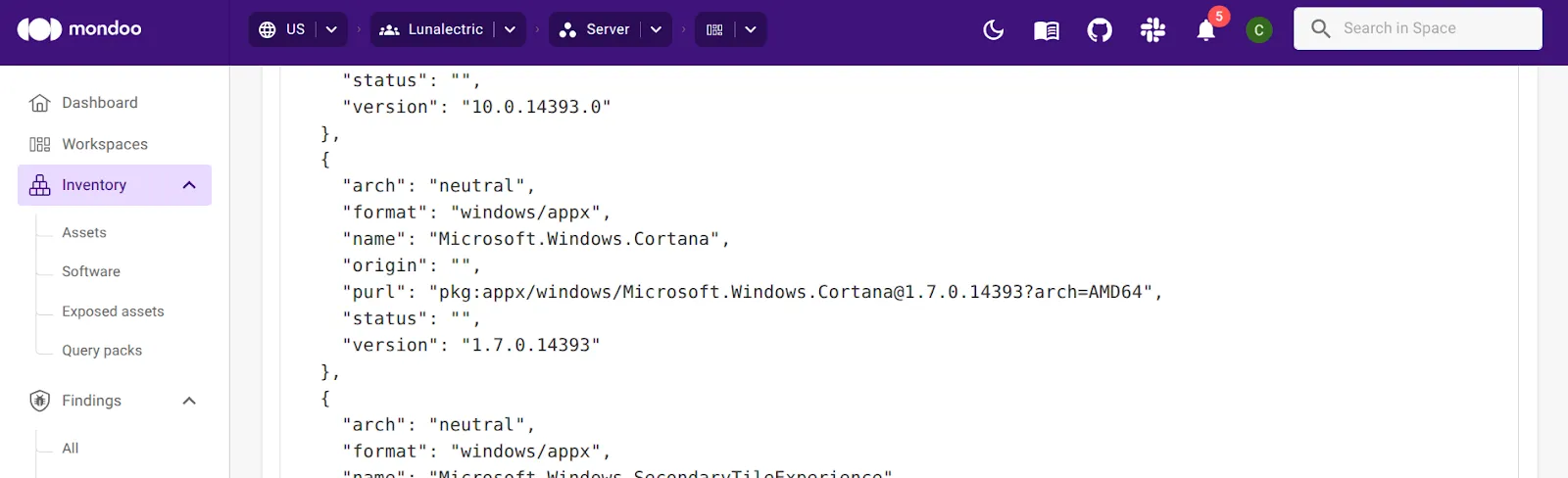1568x478 pixels.
Task: Click the workspace icon in breadcrumb
Action: (x=714, y=29)
